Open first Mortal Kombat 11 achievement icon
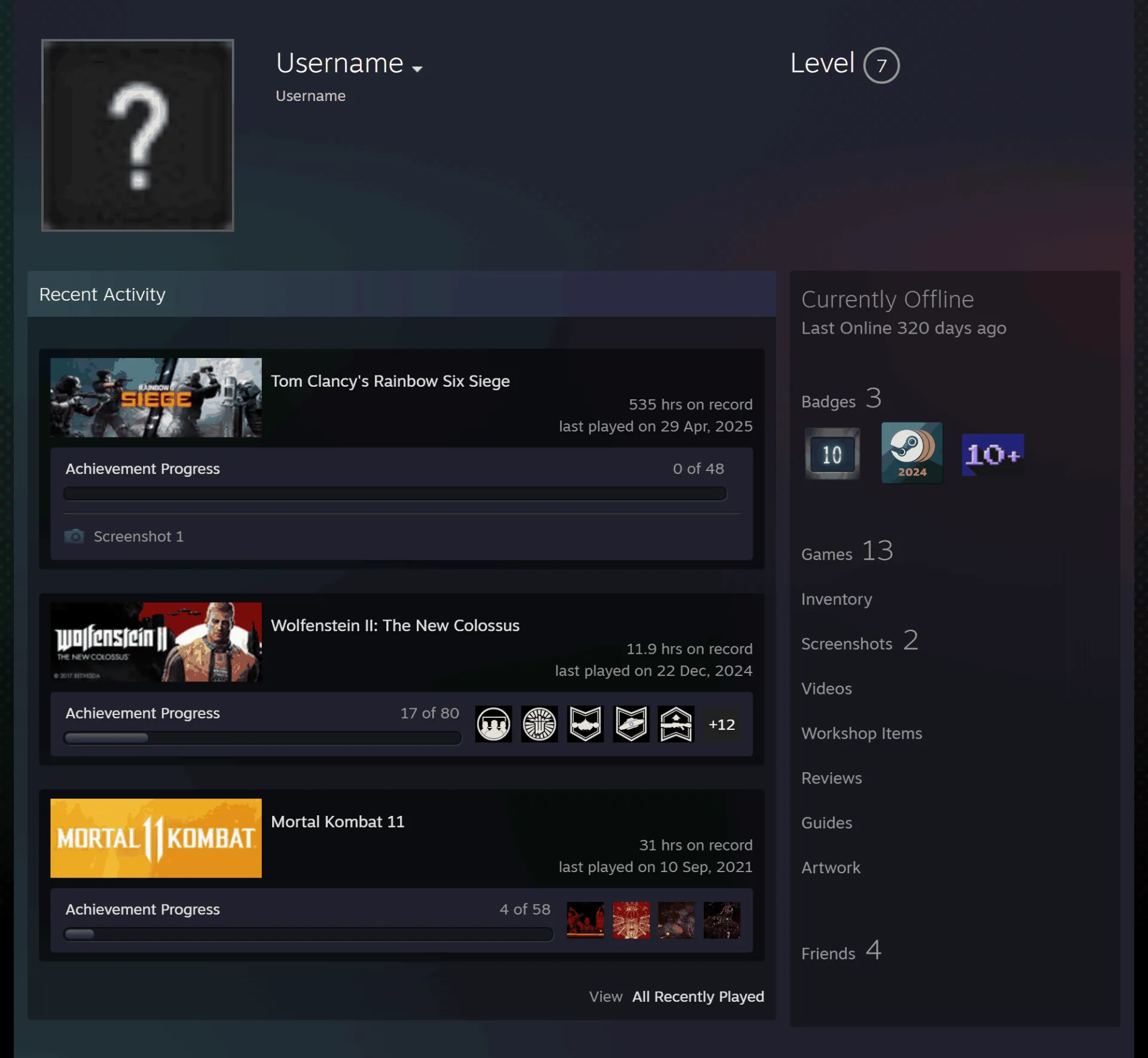This screenshot has width=1148, height=1058. point(585,920)
